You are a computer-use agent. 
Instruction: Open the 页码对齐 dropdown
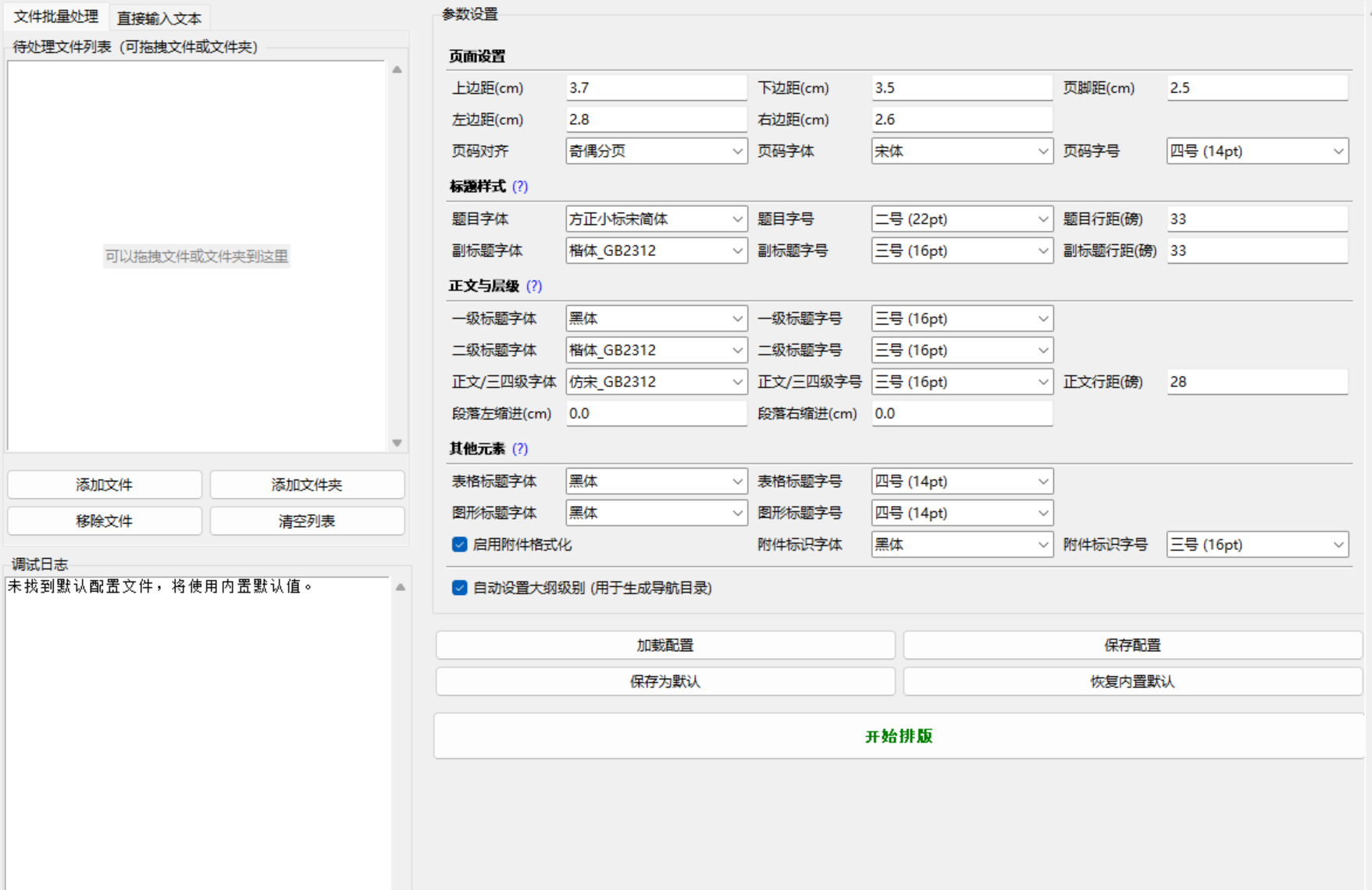[656, 151]
